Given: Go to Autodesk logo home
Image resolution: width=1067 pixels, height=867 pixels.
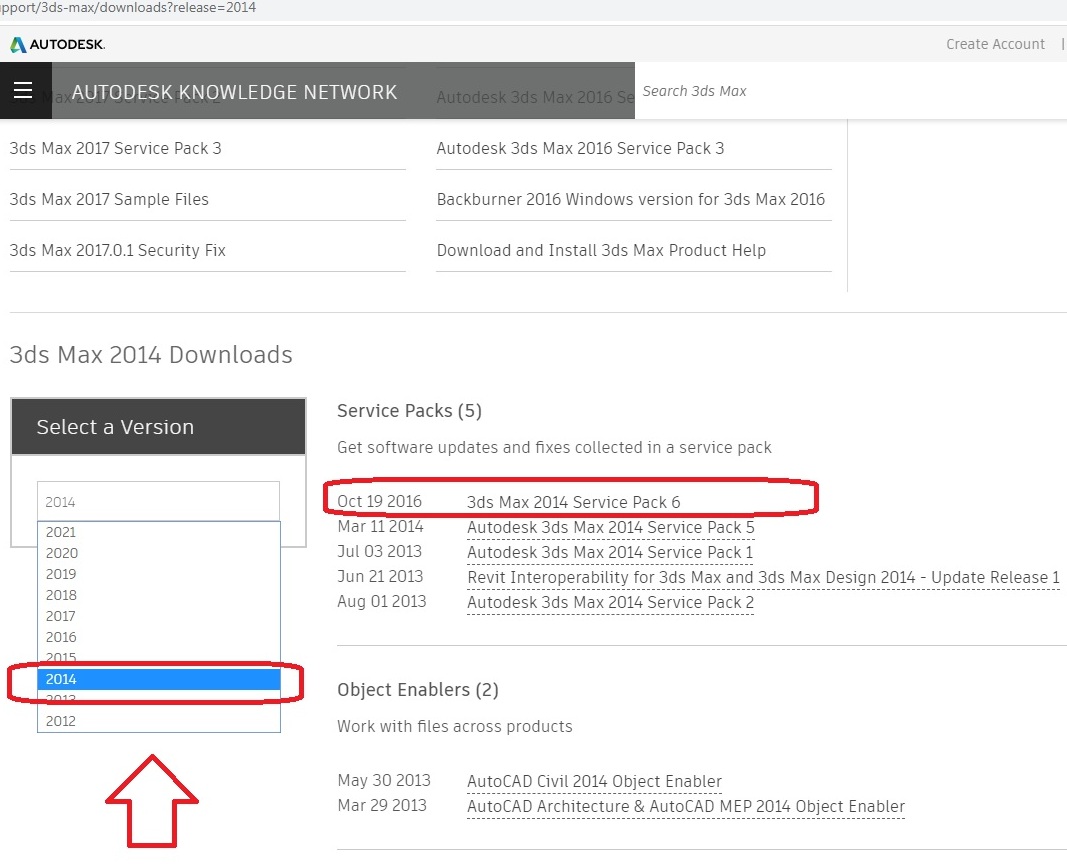Looking at the screenshot, I should (x=57, y=45).
